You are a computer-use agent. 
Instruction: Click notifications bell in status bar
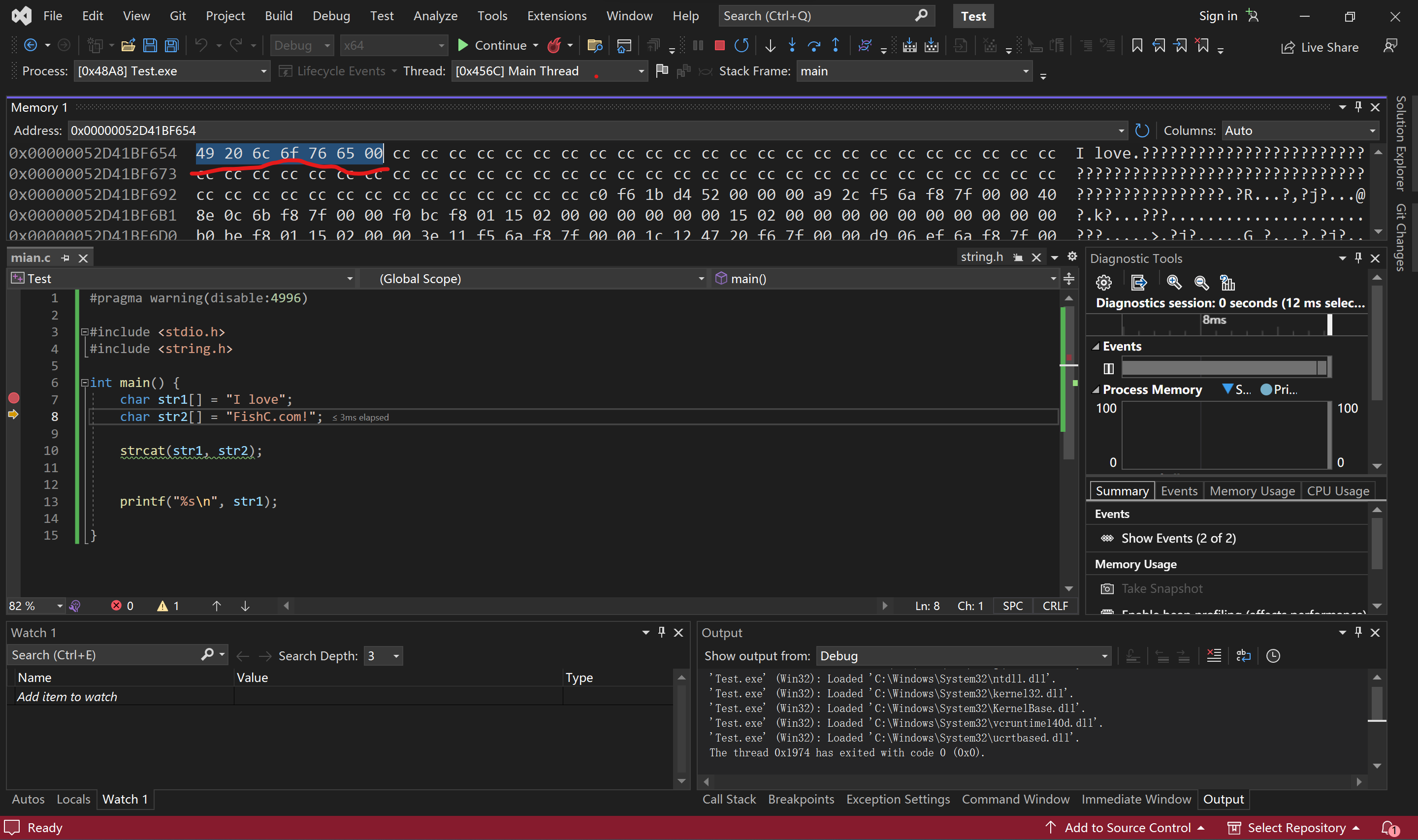[1389, 828]
